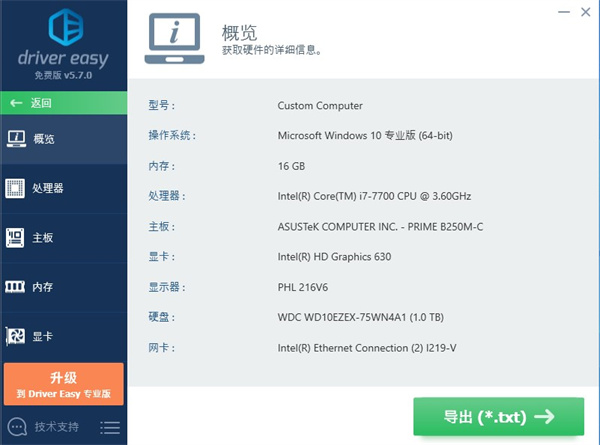Select the 处理器 CPU chip icon
Screen dimensions: 600x445
coord(15,188)
